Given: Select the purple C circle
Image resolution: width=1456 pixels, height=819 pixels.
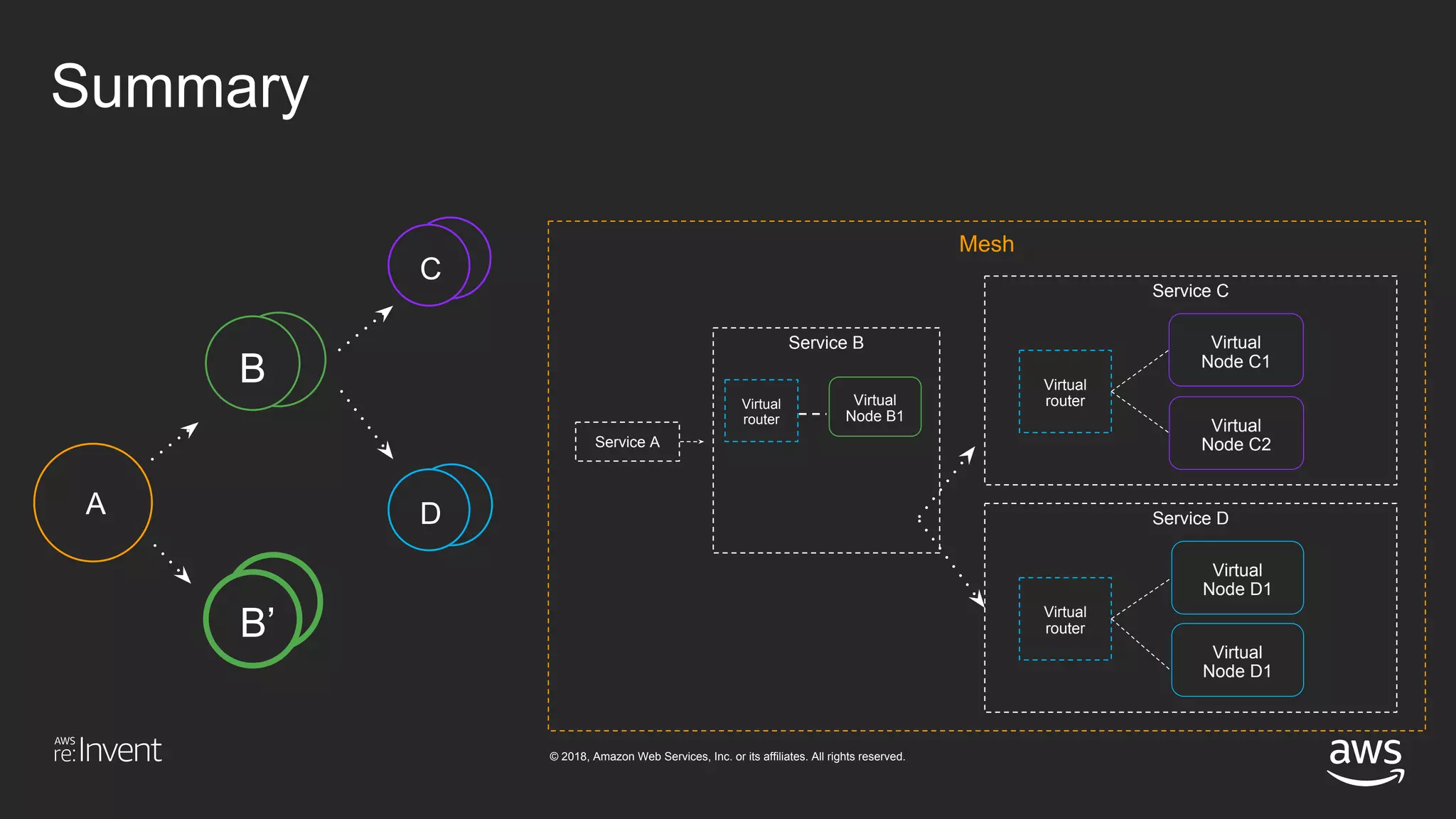Looking at the screenshot, I should pyautogui.click(x=429, y=266).
